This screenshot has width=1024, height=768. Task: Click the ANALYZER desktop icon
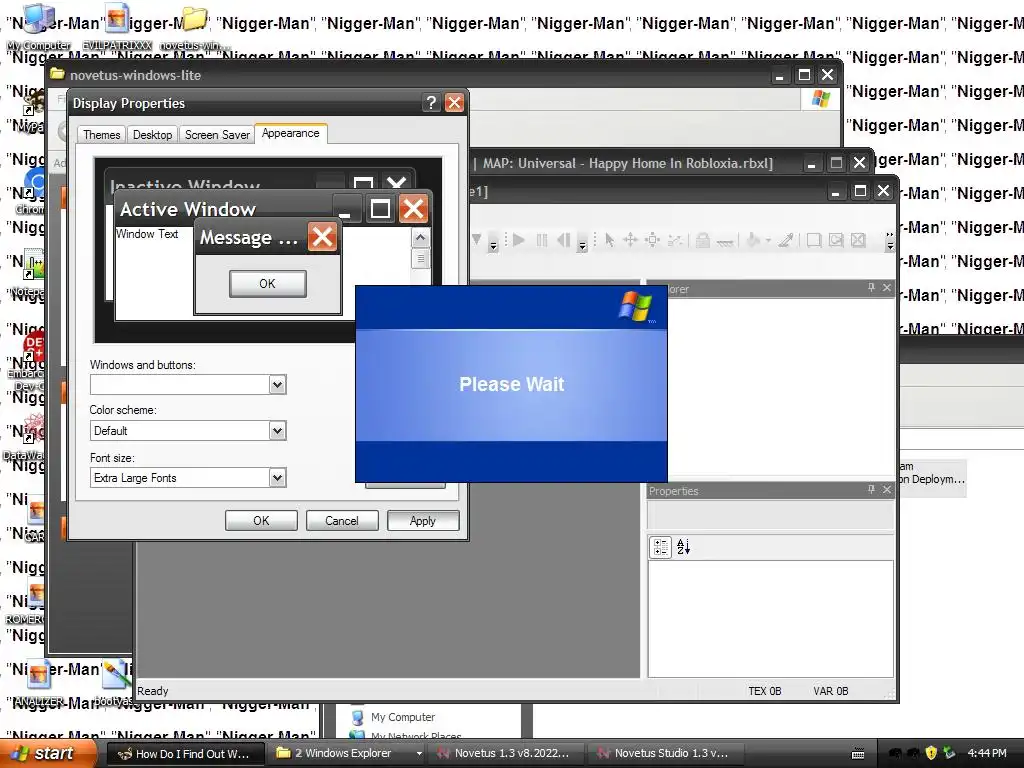click(x=38, y=682)
